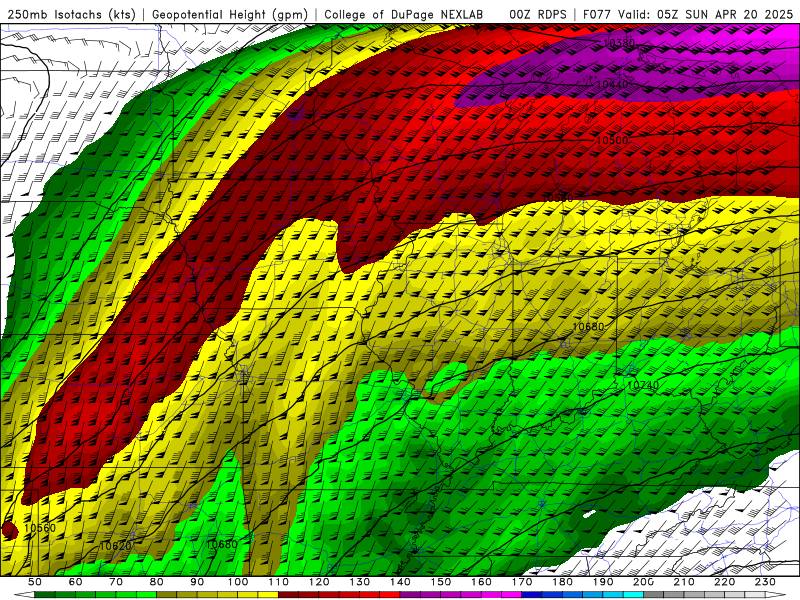This screenshot has height=600, width=800.
Task: Click the 70 value on the color scale
Action: (116, 582)
